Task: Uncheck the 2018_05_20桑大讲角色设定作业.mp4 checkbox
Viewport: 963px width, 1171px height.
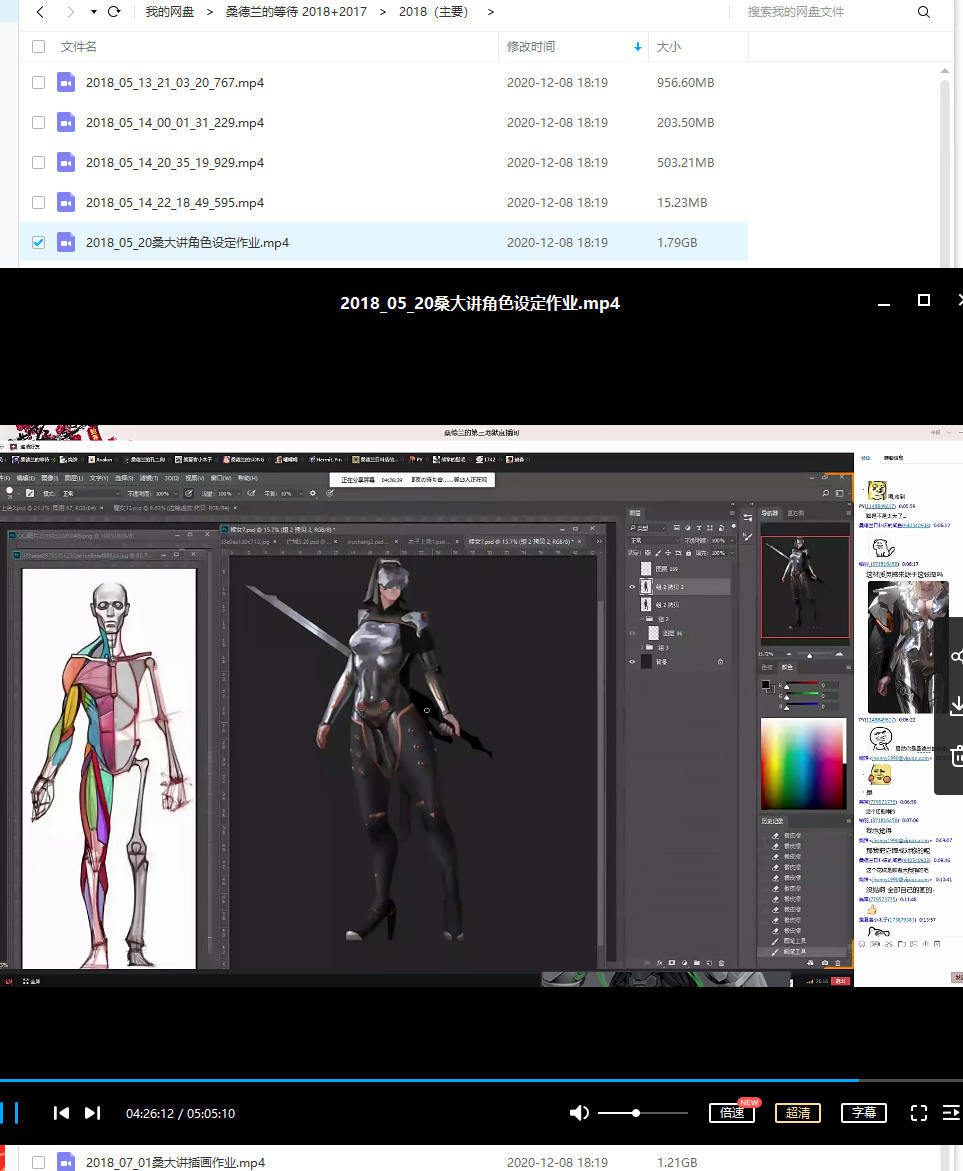Action: pos(38,243)
